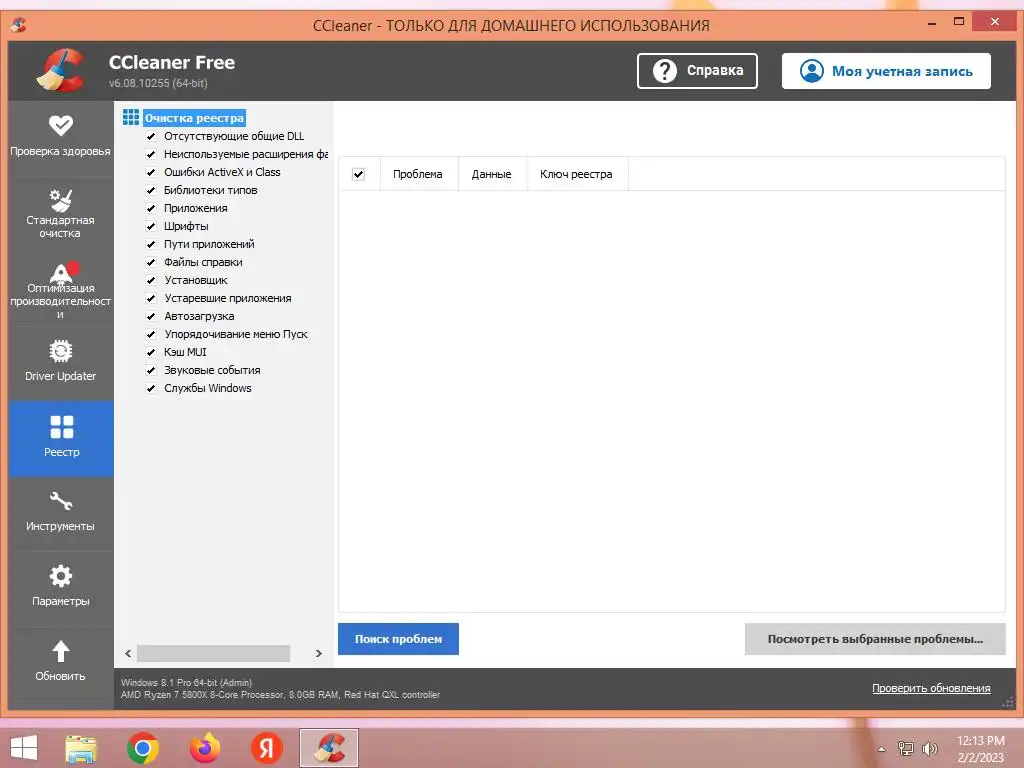Image resolution: width=1024 pixels, height=768 pixels.
Task: Click left arrow of horizontal scrollbar
Action: pos(128,653)
